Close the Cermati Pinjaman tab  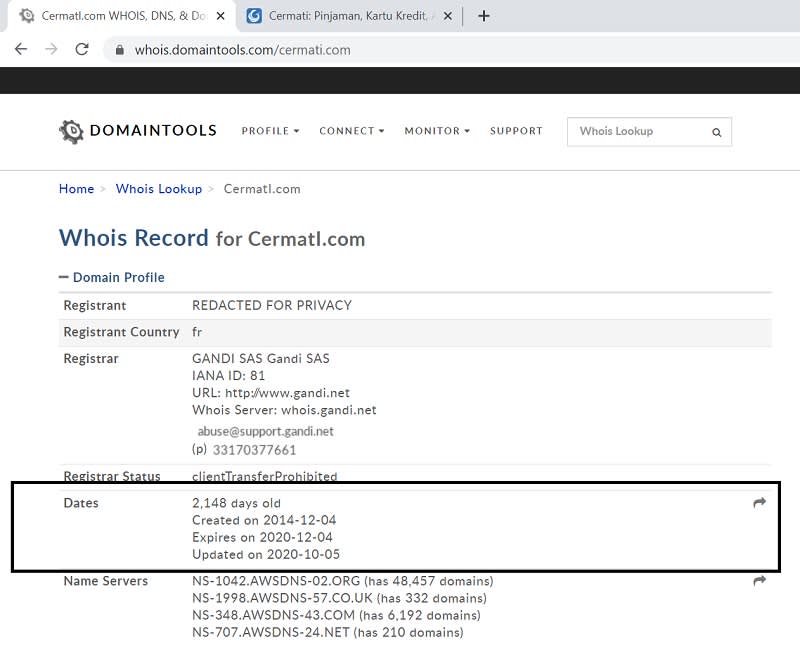(x=447, y=16)
